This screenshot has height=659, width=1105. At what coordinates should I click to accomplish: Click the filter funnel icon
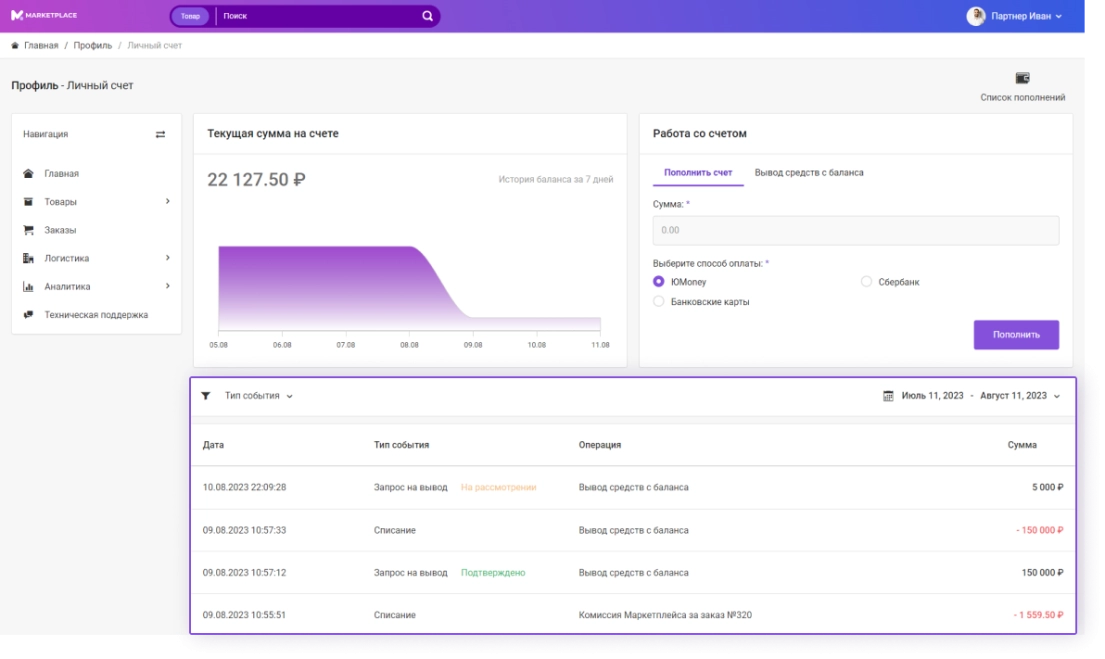click(206, 396)
